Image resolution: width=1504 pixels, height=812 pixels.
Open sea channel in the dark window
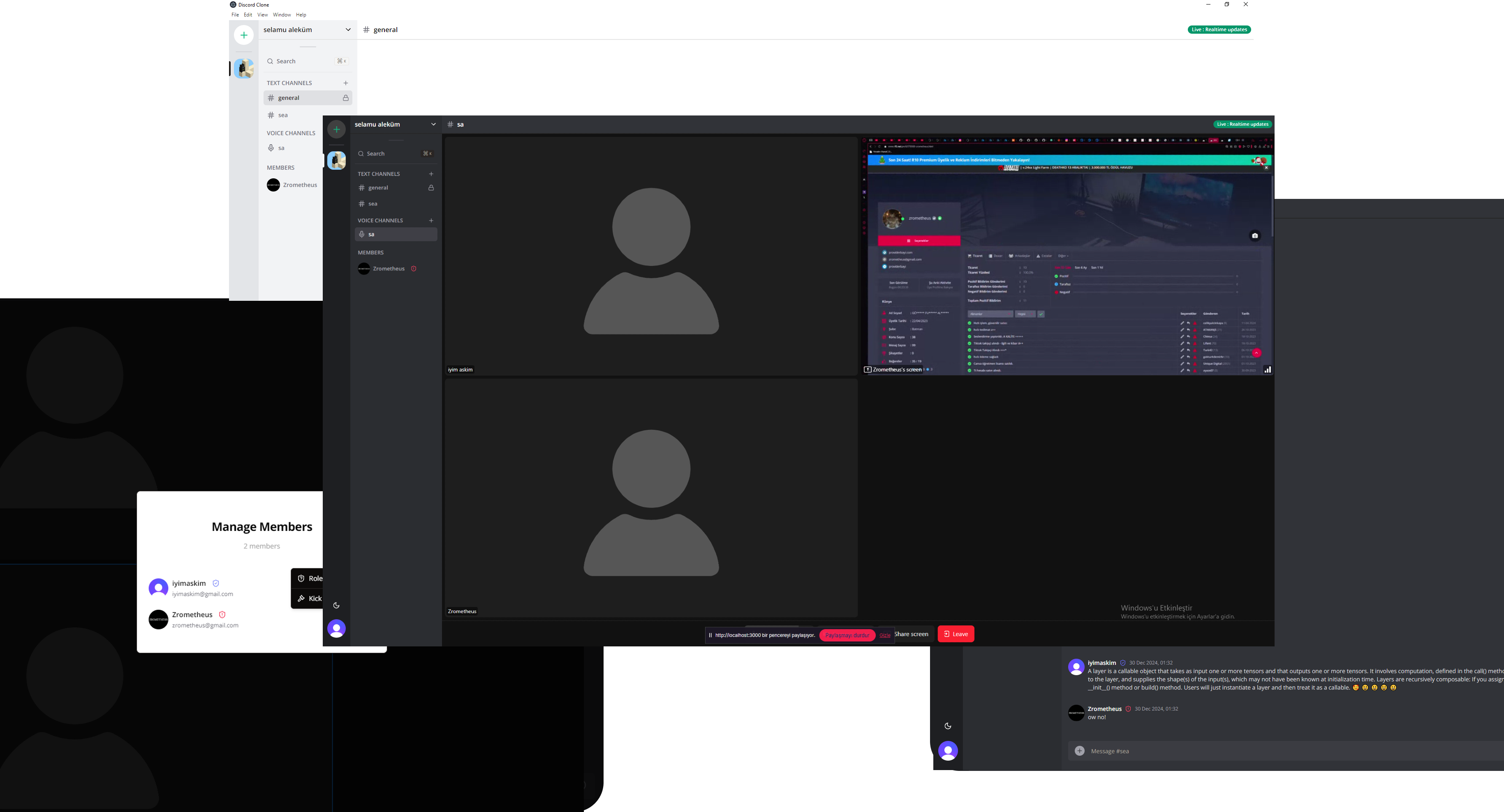click(x=396, y=203)
